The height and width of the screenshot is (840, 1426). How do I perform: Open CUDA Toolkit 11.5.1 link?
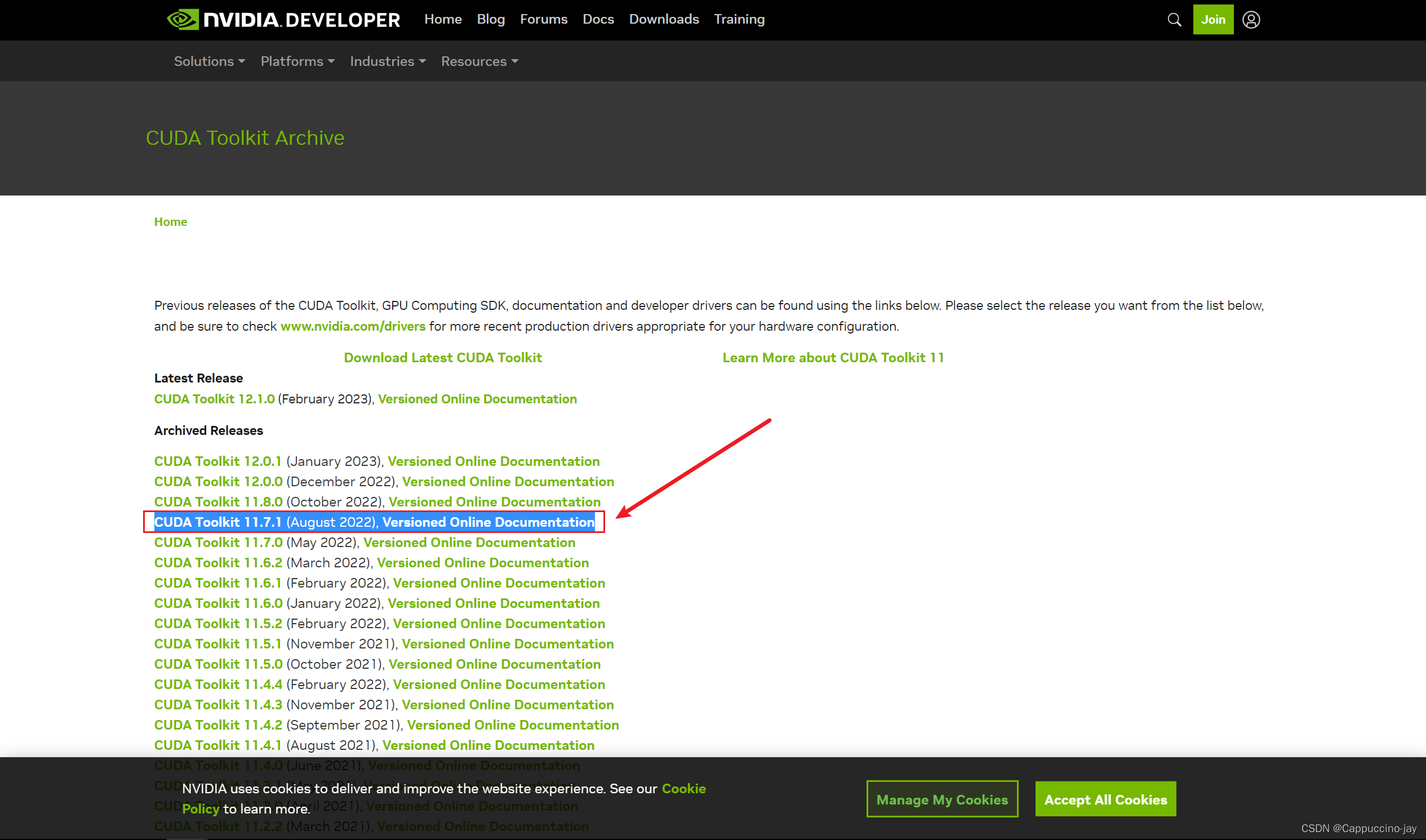[x=217, y=645]
